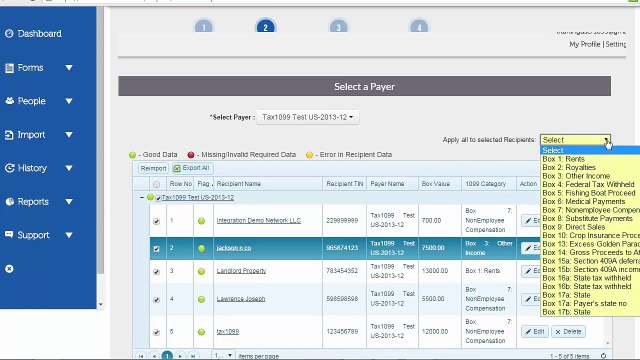Choose Box 2: Royalties option
This screenshot has width=640, height=360.
(x=590, y=167)
